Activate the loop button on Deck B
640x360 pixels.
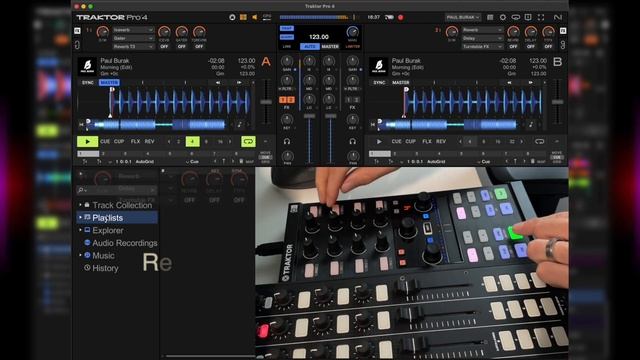[x=540, y=141]
